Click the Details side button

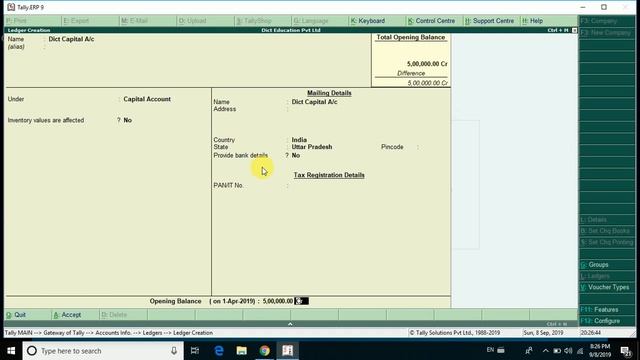607,220
